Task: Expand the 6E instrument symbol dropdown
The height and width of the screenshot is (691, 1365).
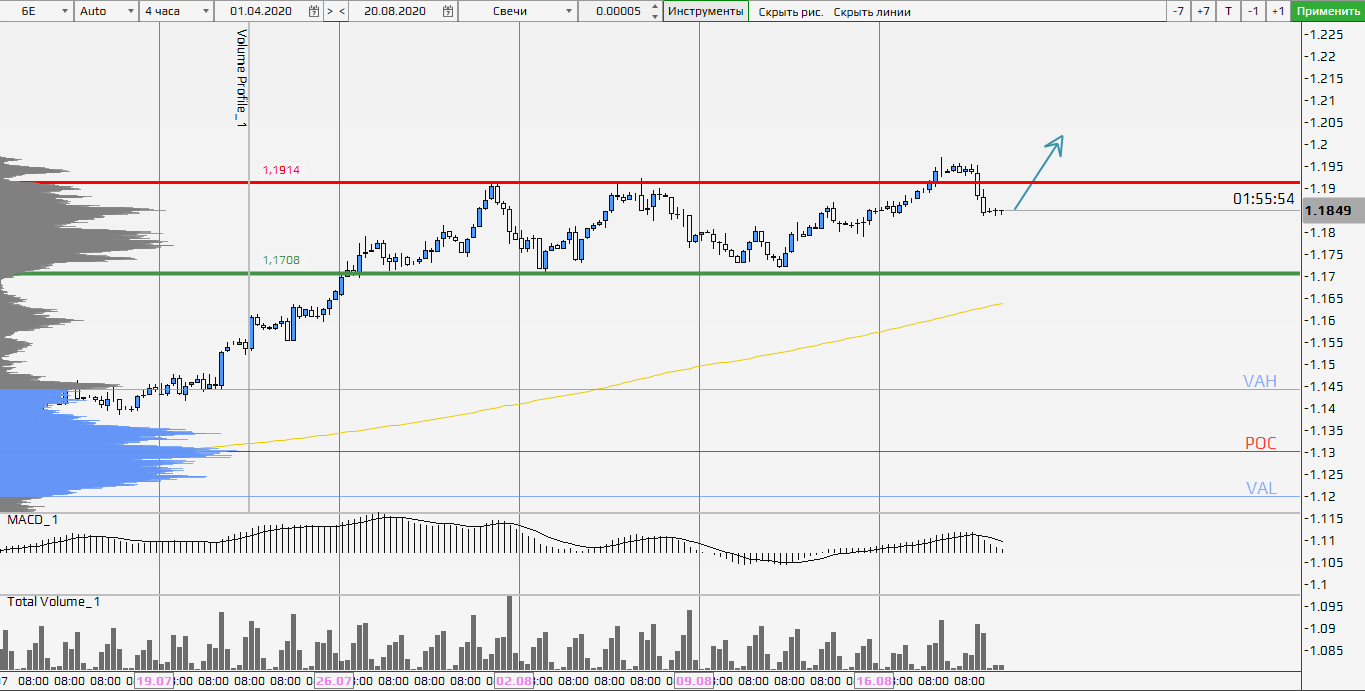Action: [65, 11]
